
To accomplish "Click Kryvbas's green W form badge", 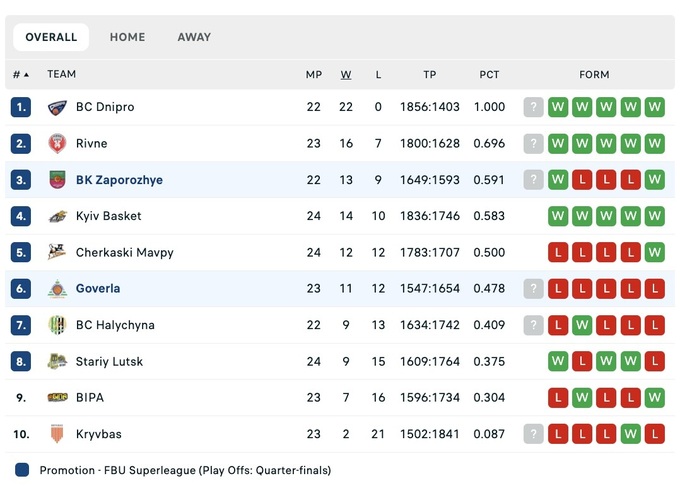I will pos(630,434).
